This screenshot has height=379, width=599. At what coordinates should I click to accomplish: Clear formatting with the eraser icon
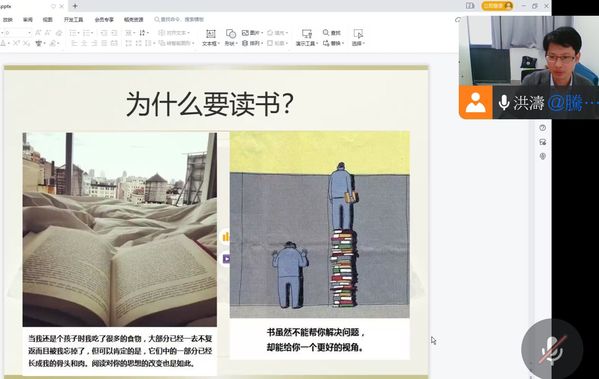[59, 33]
